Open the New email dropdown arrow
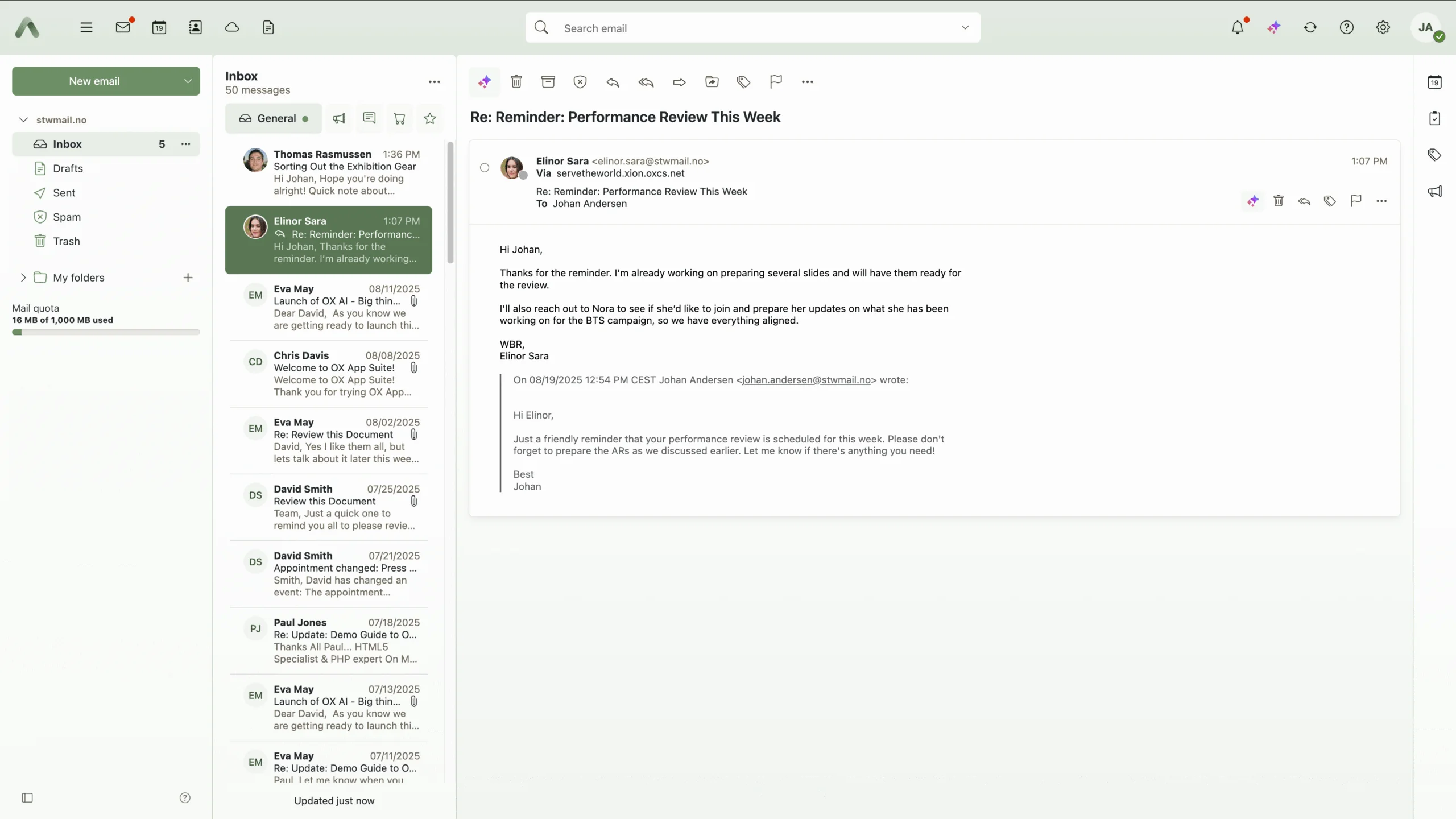The height and width of the screenshot is (819, 1456). click(188, 81)
